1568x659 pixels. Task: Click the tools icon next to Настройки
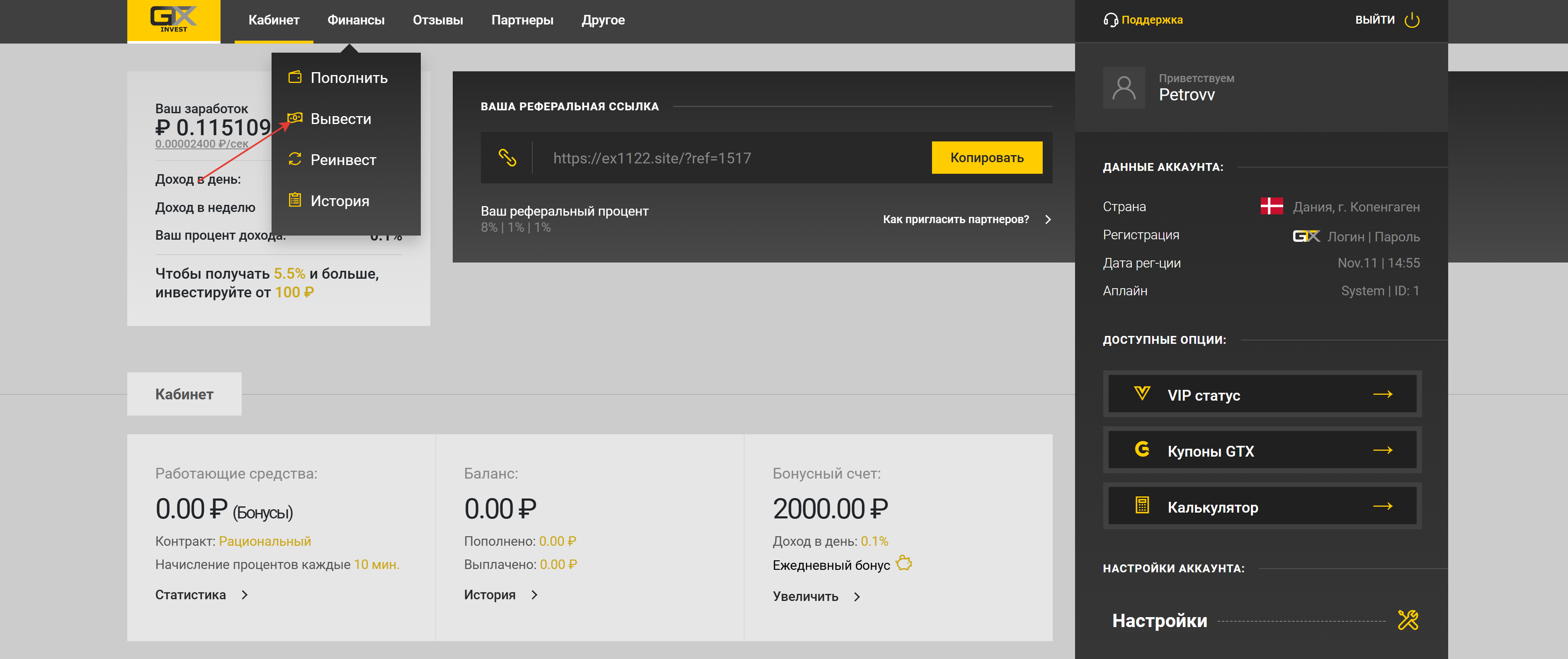click(x=1408, y=620)
